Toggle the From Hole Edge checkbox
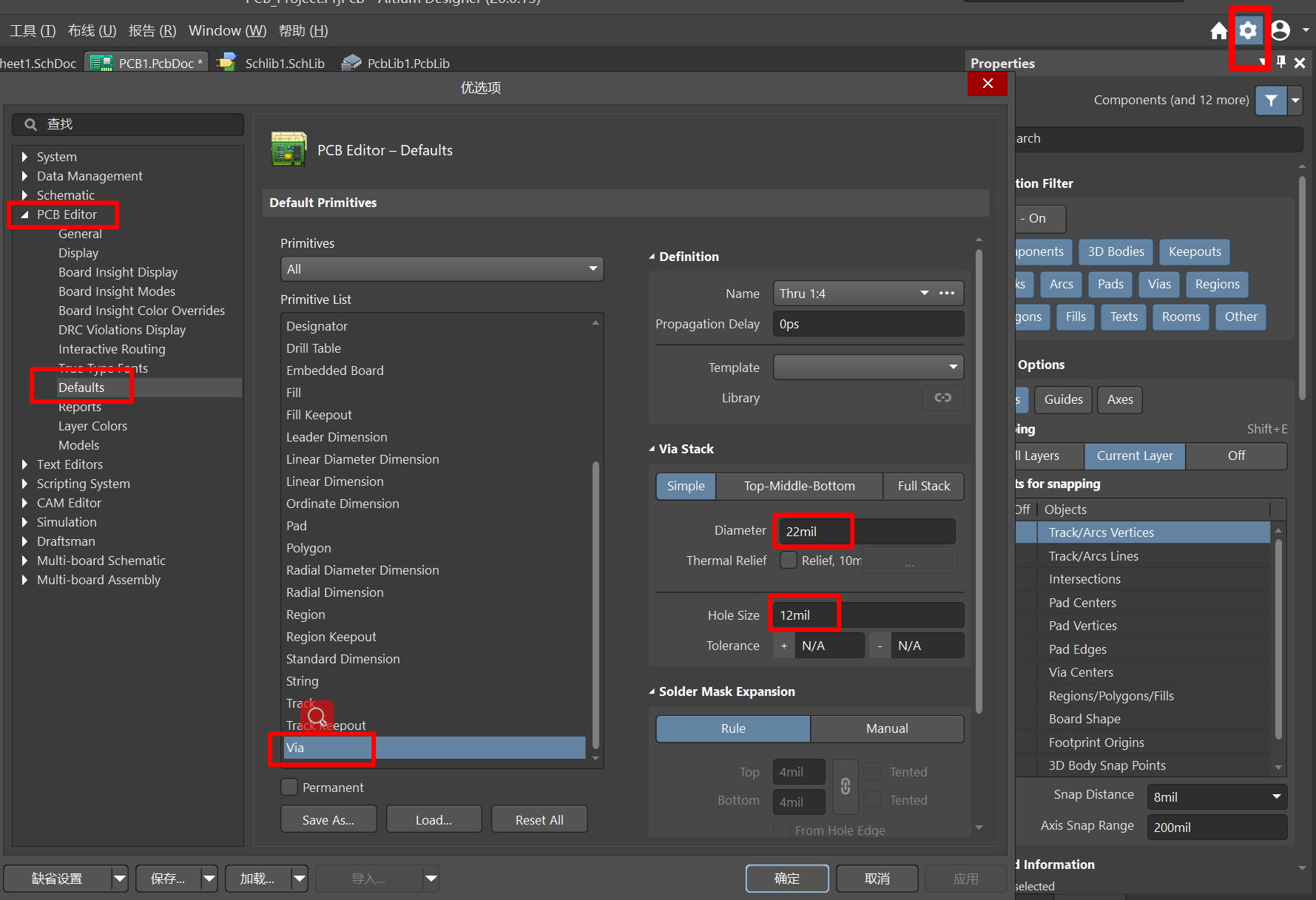The image size is (1316, 900). pyautogui.click(x=781, y=830)
